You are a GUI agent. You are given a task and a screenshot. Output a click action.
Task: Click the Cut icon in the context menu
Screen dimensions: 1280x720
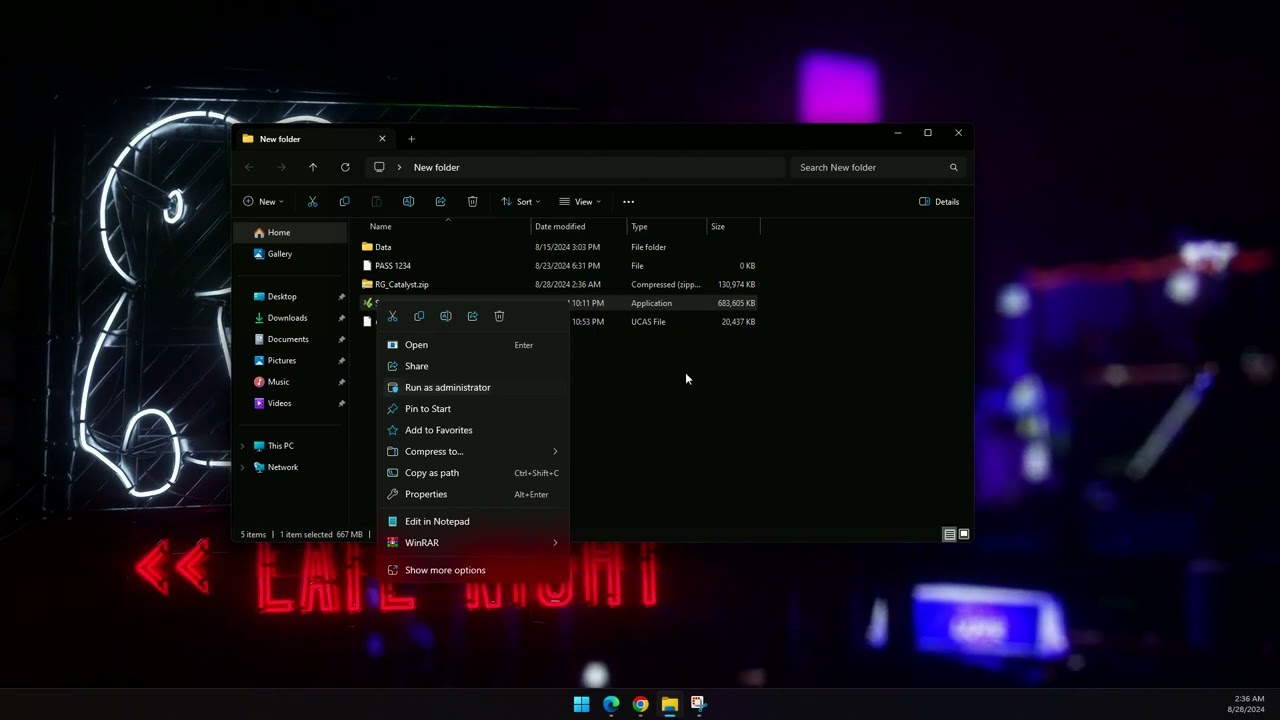coord(392,316)
